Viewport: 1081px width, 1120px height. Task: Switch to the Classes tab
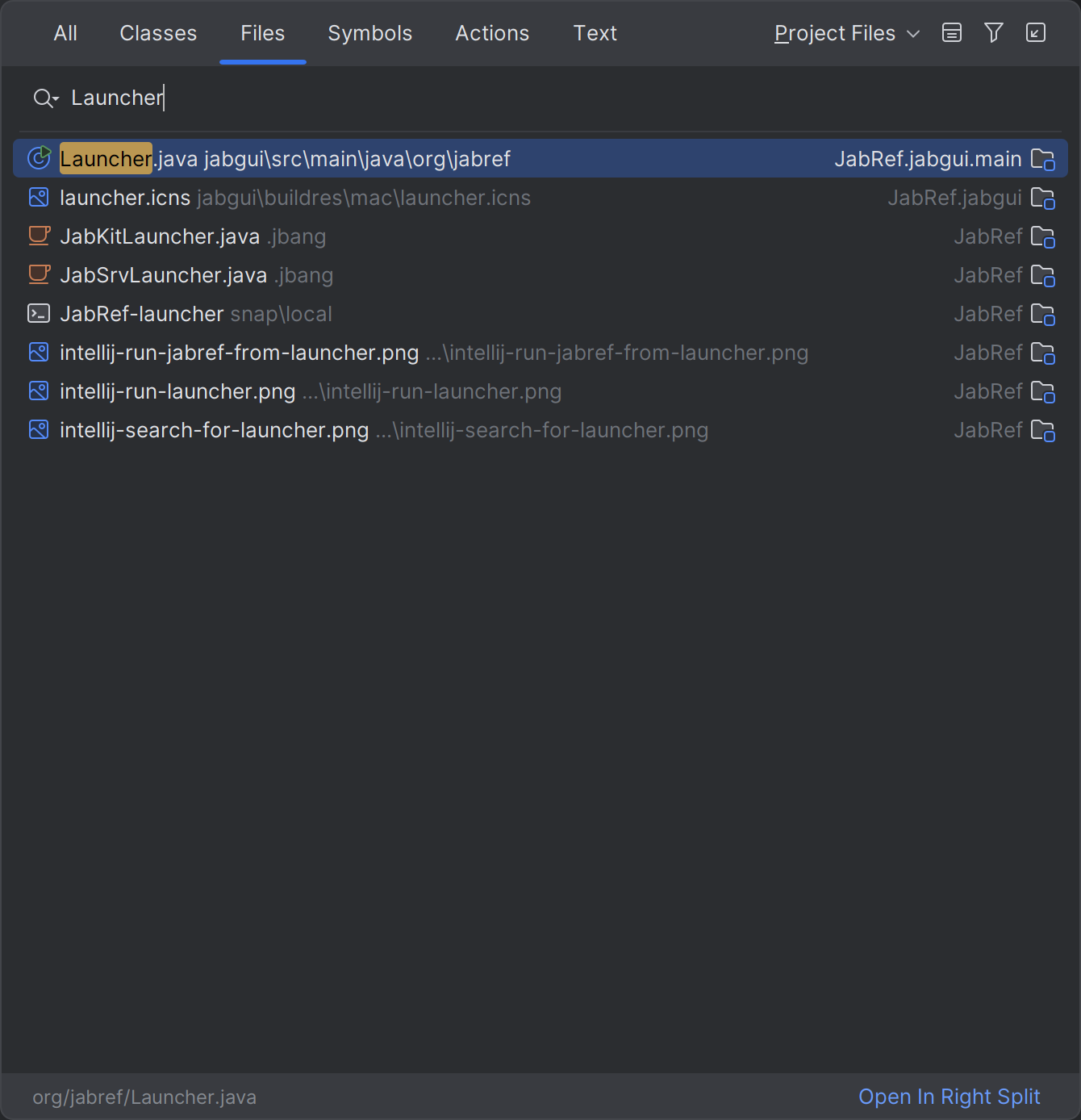(158, 33)
